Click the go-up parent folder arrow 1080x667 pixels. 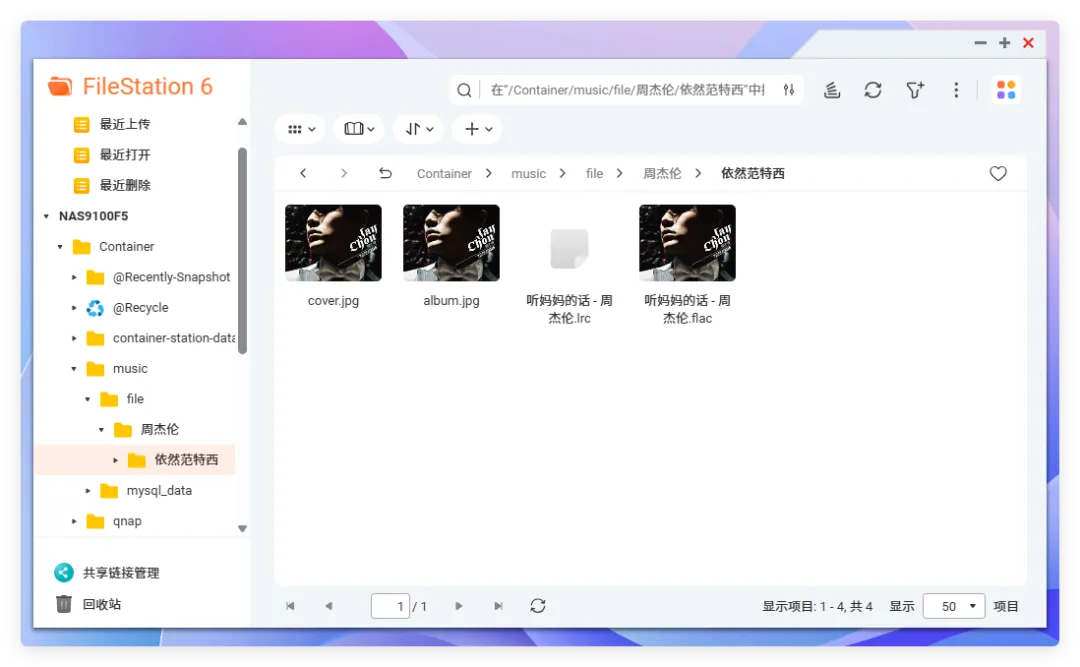click(385, 174)
